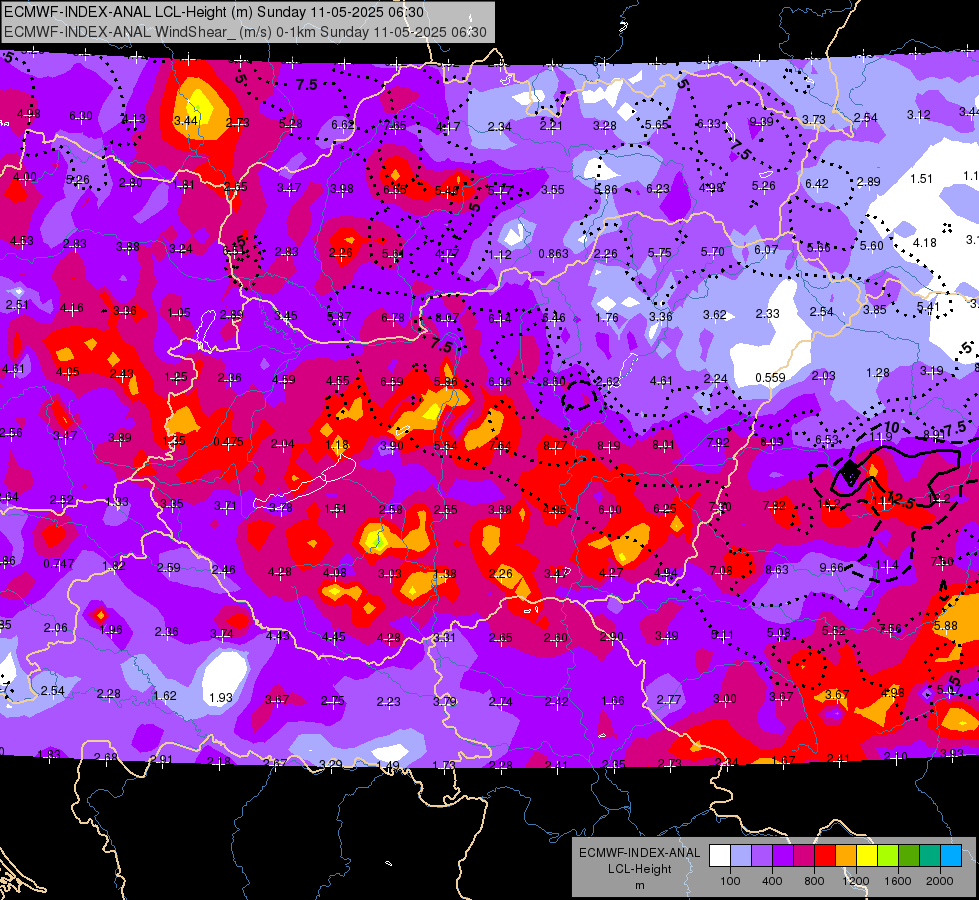Click the LCL-Height label in legend

point(639,869)
